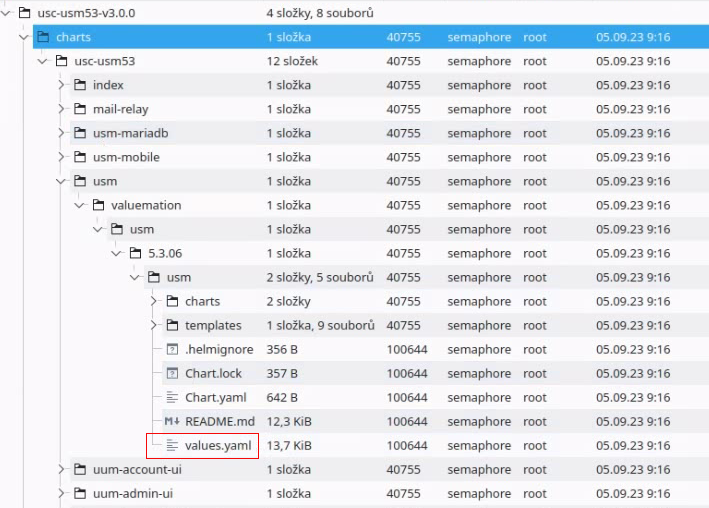Select the uum-admin-ui folder row
This screenshot has height=508, width=709.
coord(389,494)
